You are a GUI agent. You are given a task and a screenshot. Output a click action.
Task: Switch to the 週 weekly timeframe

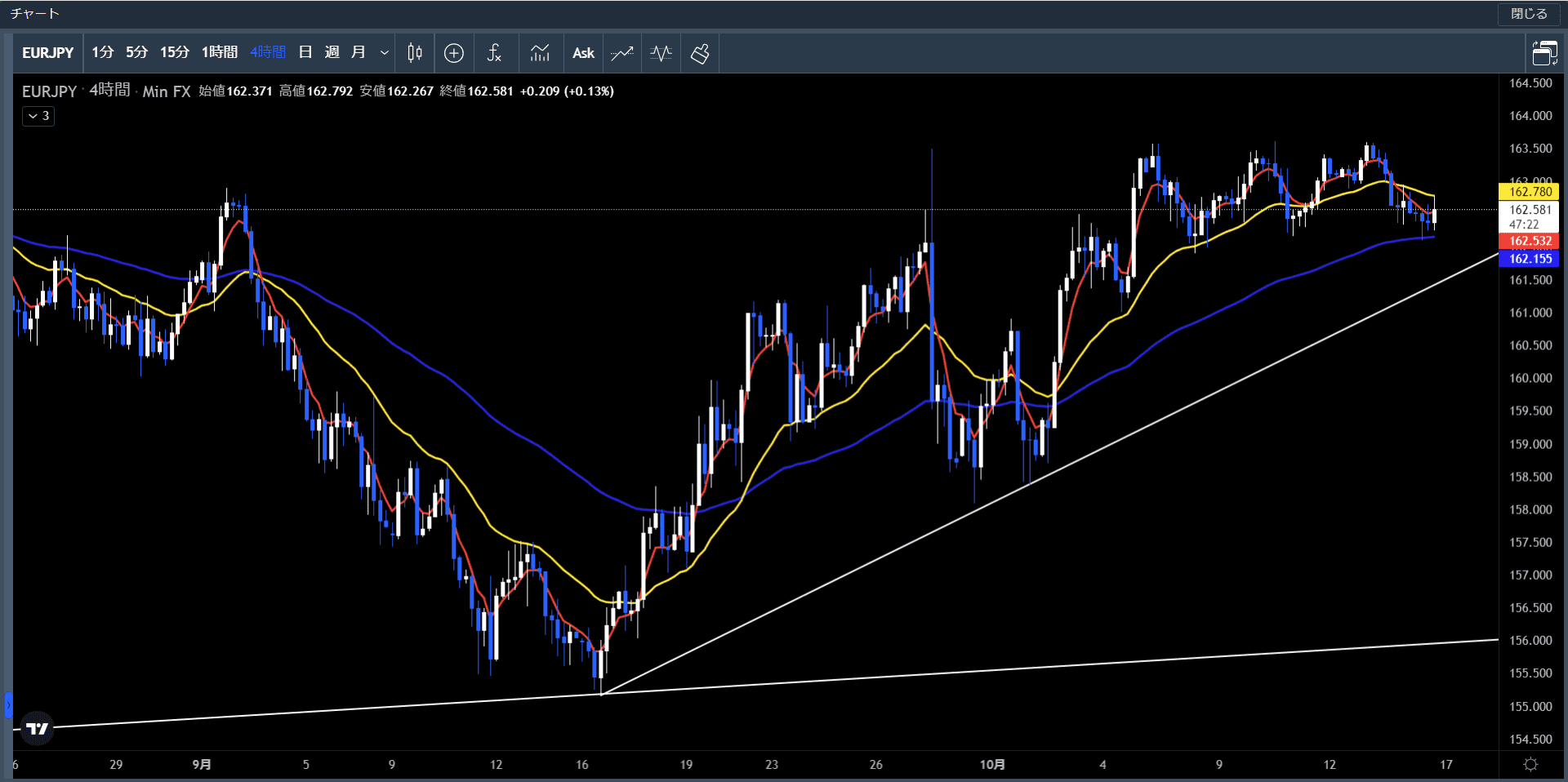click(332, 53)
